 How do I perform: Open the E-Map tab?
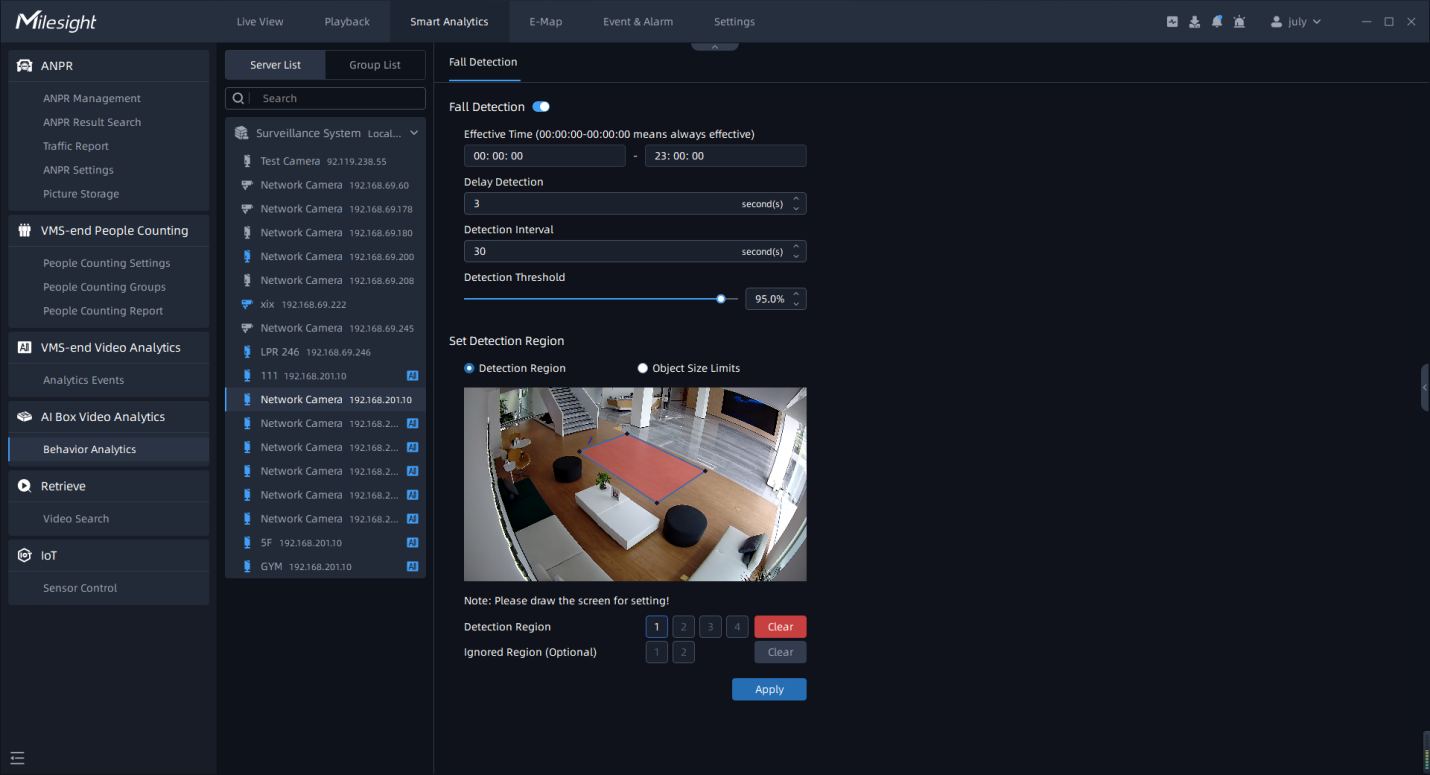[545, 22]
